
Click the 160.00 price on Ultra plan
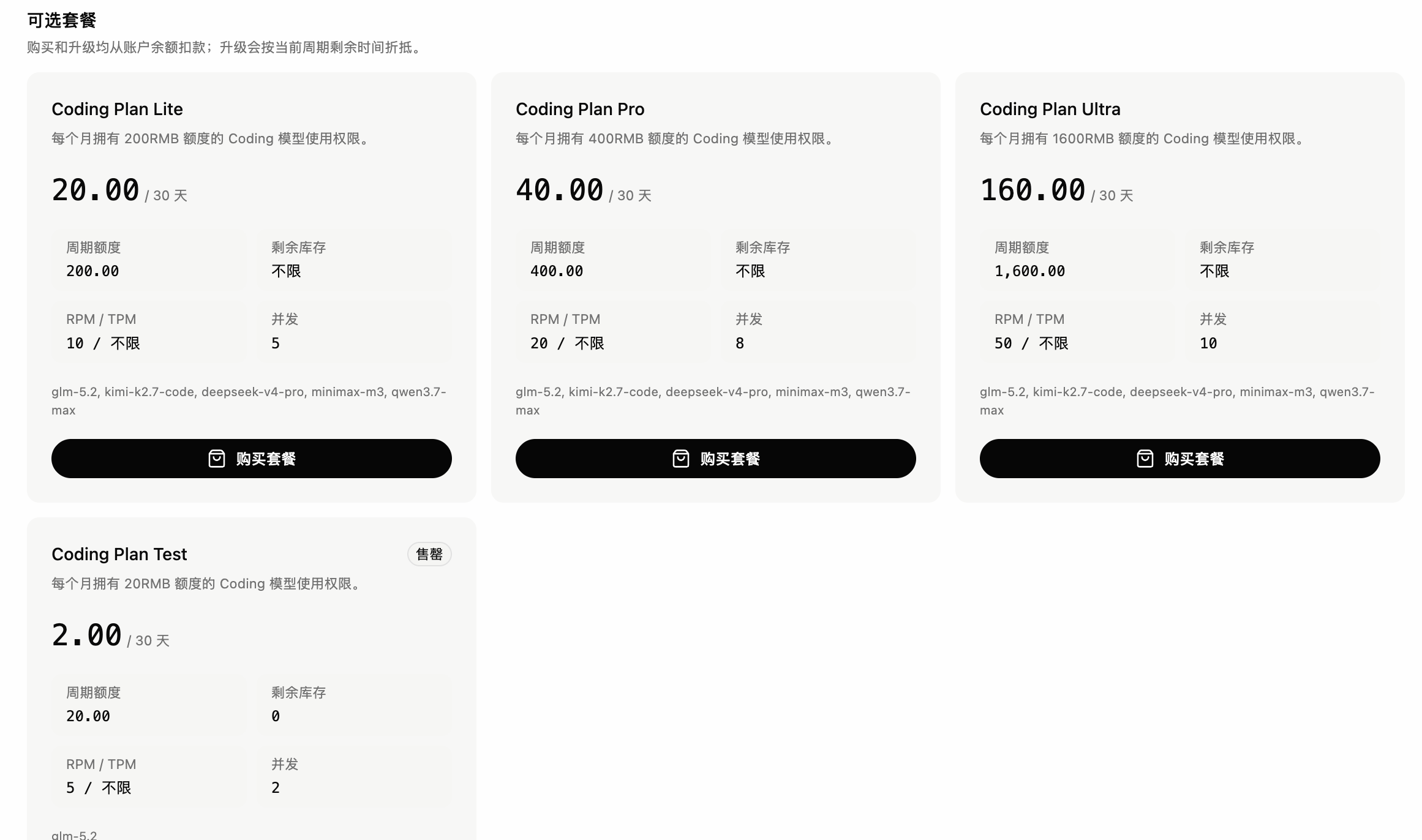click(1033, 190)
